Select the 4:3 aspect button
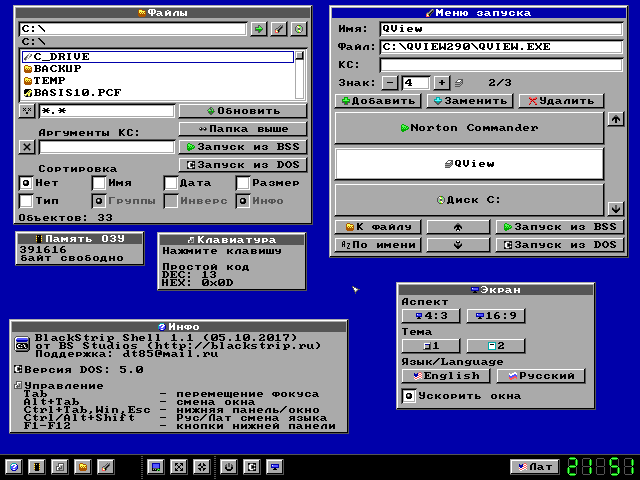Viewport: 640px width, 480px height. pyautogui.click(x=431, y=316)
